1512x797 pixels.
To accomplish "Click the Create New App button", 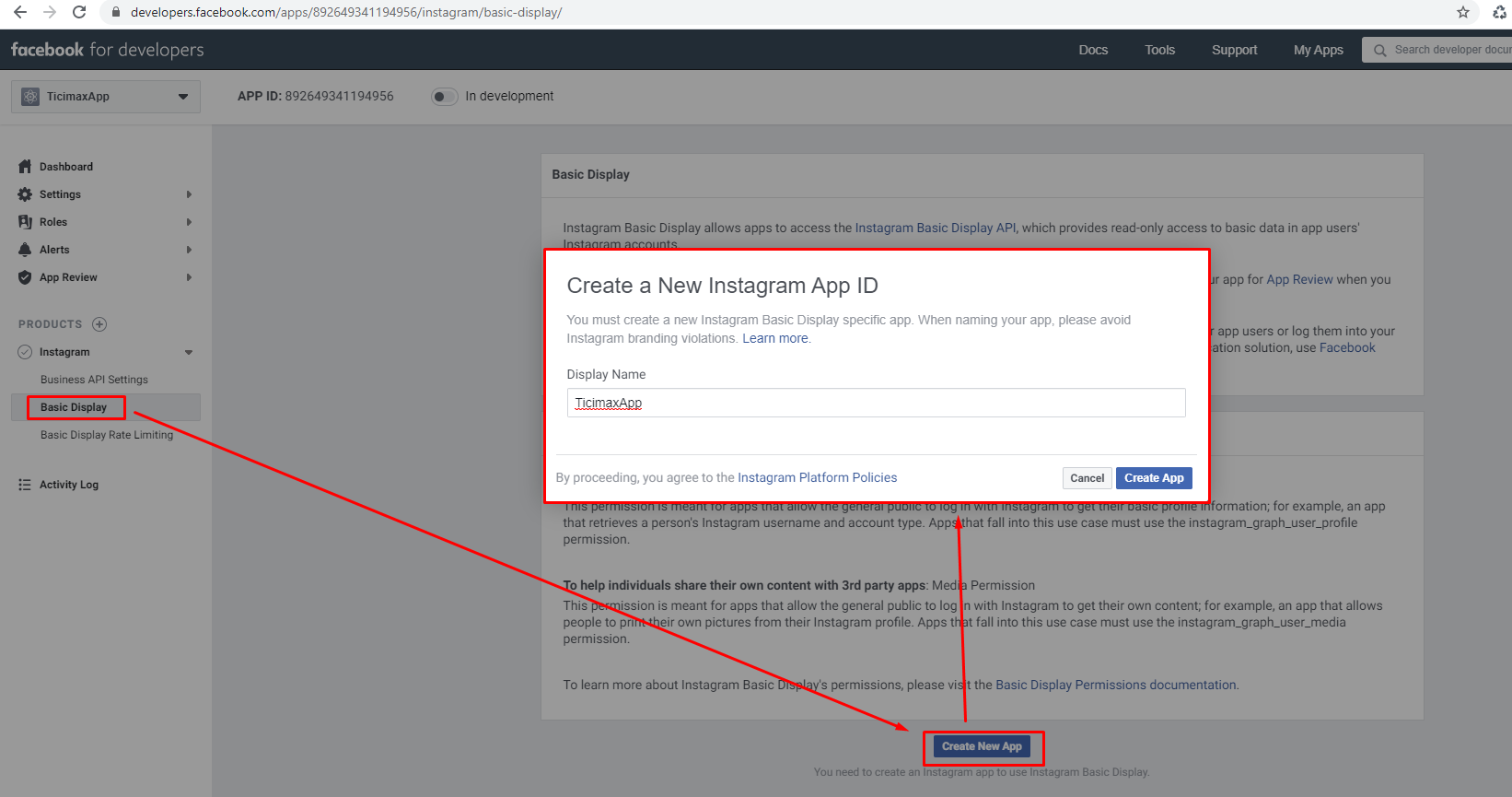I will point(982,746).
